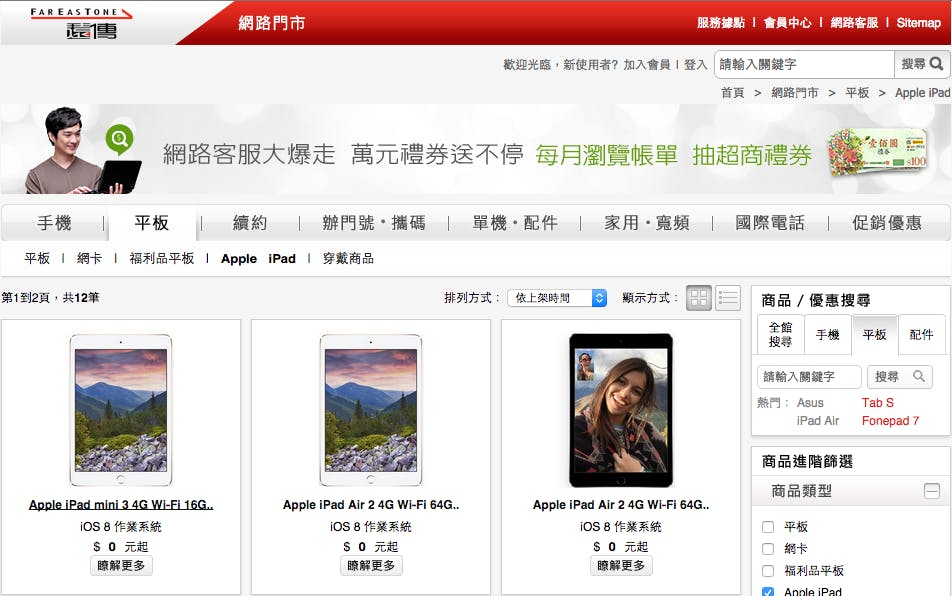The width and height of the screenshot is (952, 596).
Task: Select the 手機 tab in search panel
Action: pyautogui.click(x=828, y=334)
